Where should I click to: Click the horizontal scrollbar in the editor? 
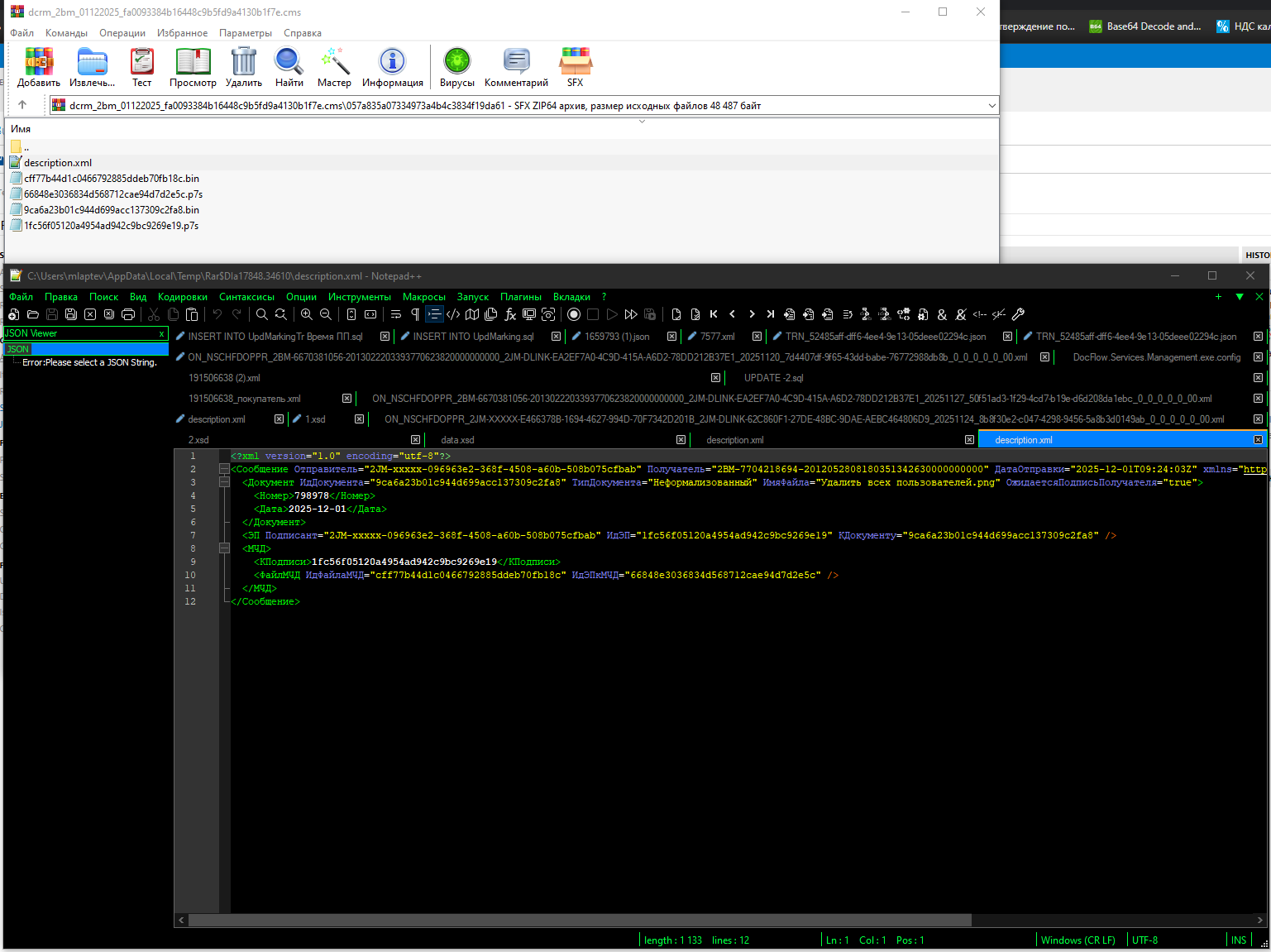coord(579,920)
